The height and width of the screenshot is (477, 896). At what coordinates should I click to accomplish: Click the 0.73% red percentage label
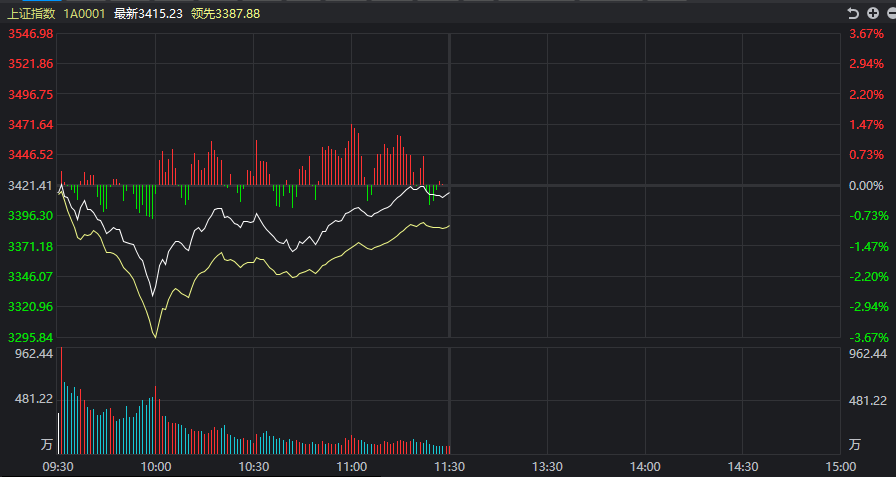(866, 155)
